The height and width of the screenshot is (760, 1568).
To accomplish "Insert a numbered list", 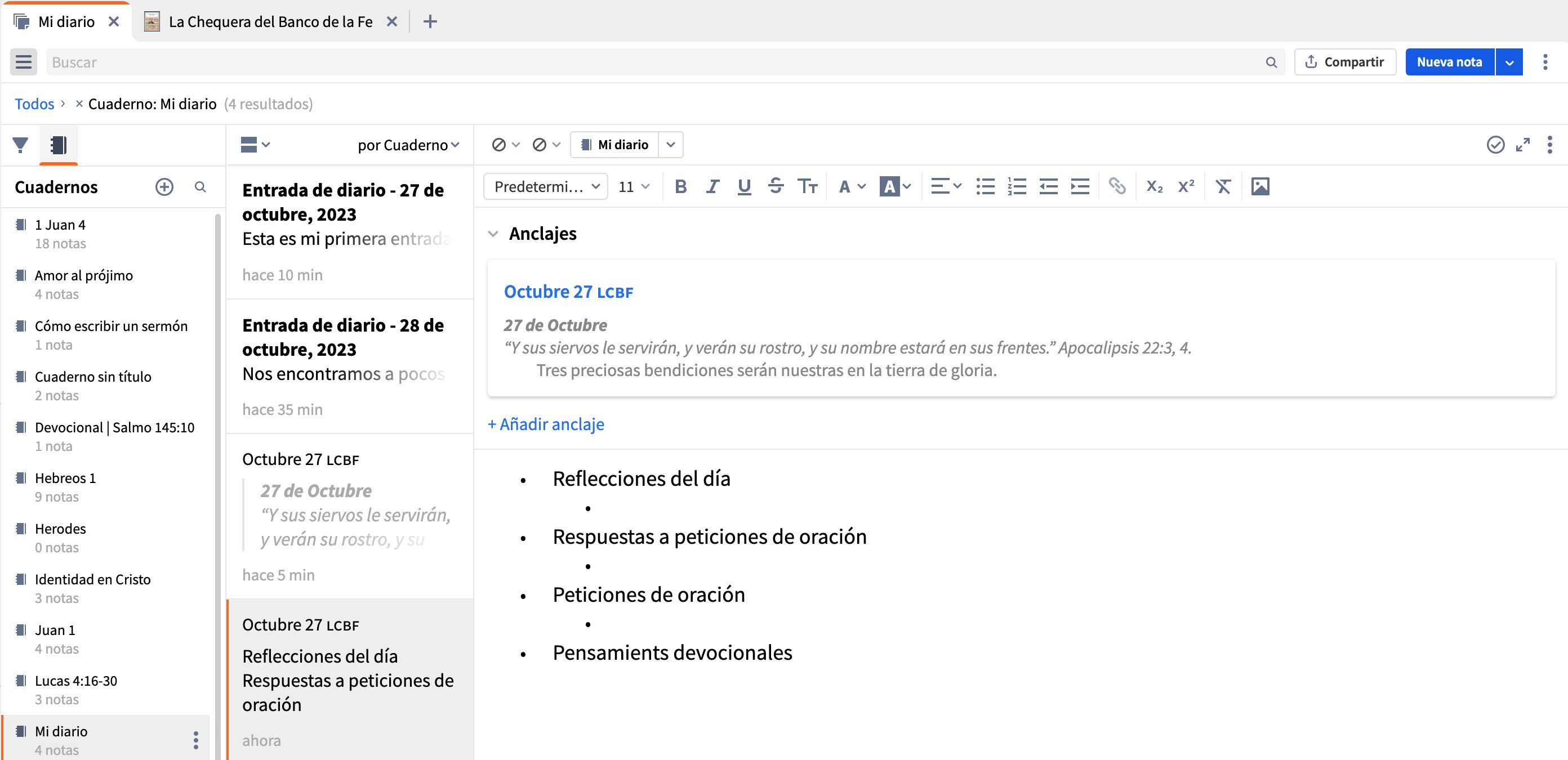I will pyautogui.click(x=1017, y=186).
